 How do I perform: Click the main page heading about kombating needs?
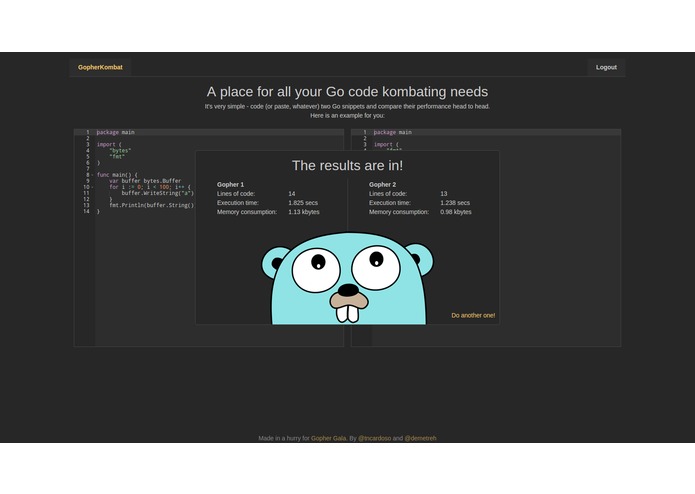pos(348,92)
